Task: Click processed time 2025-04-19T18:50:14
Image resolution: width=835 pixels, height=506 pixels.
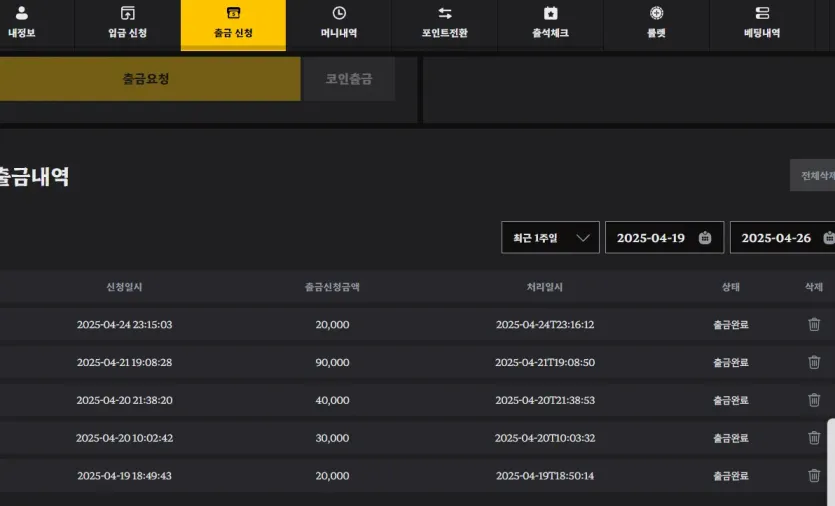Action: pos(545,476)
